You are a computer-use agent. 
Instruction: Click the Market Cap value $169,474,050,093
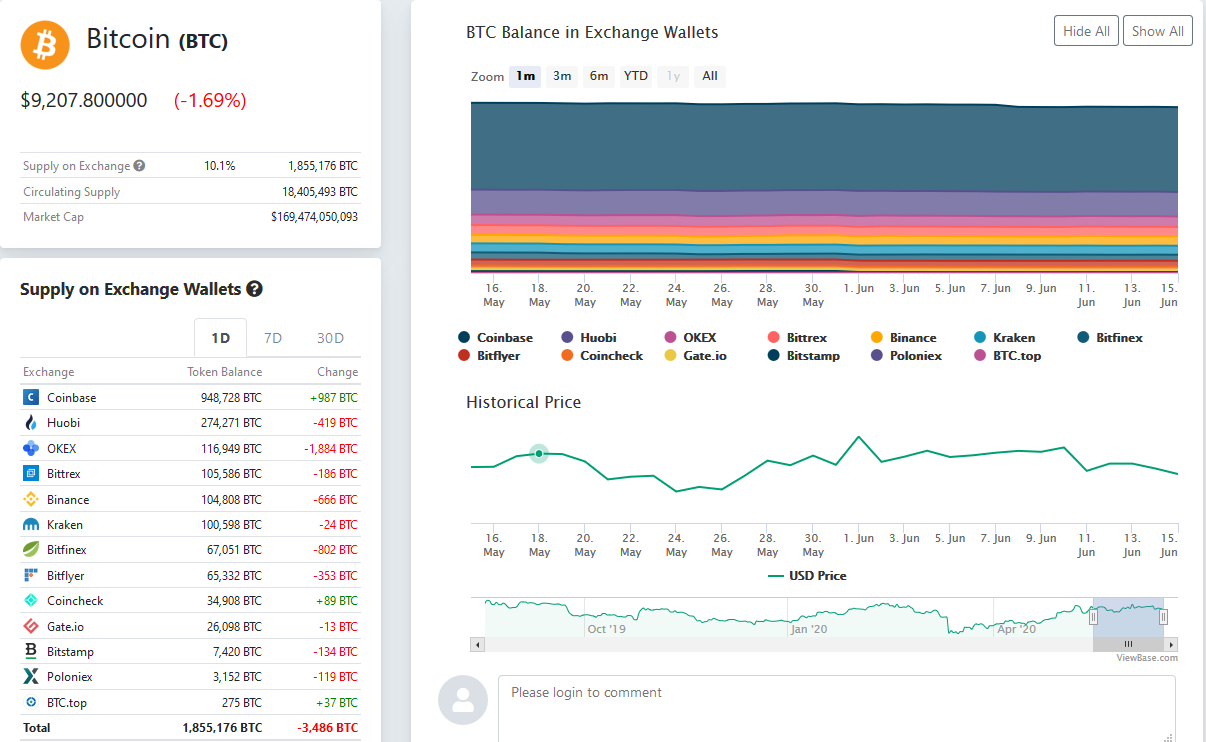[x=314, y=217]
